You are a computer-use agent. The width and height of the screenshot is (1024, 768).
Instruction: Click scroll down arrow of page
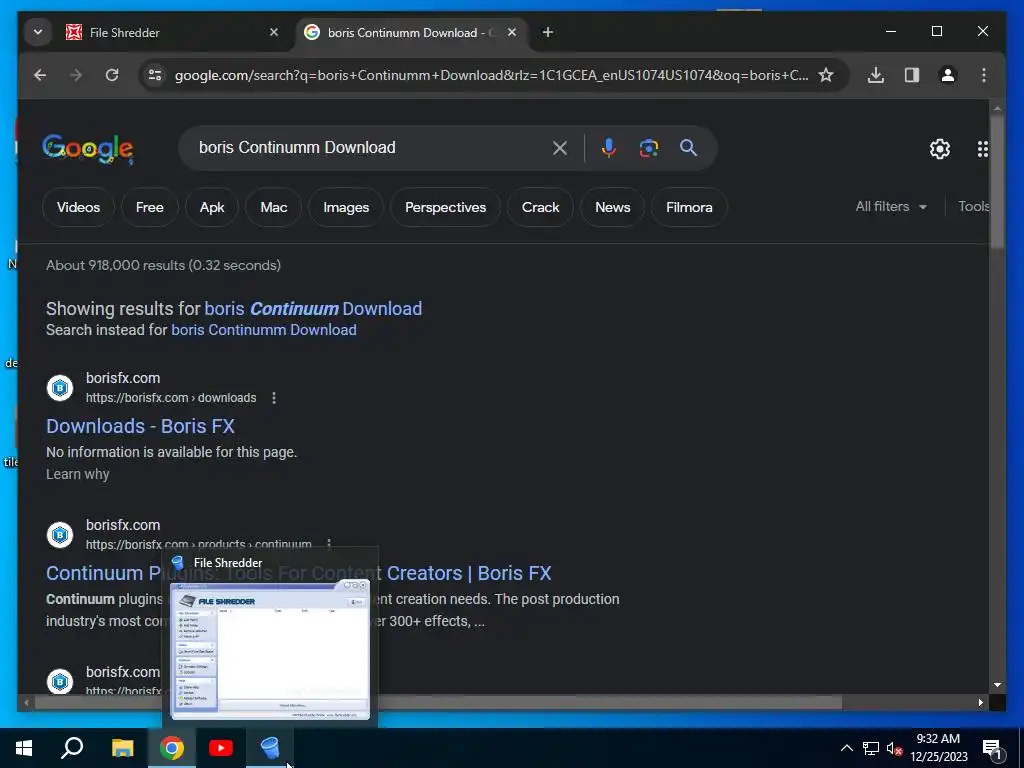click(997, 685)
